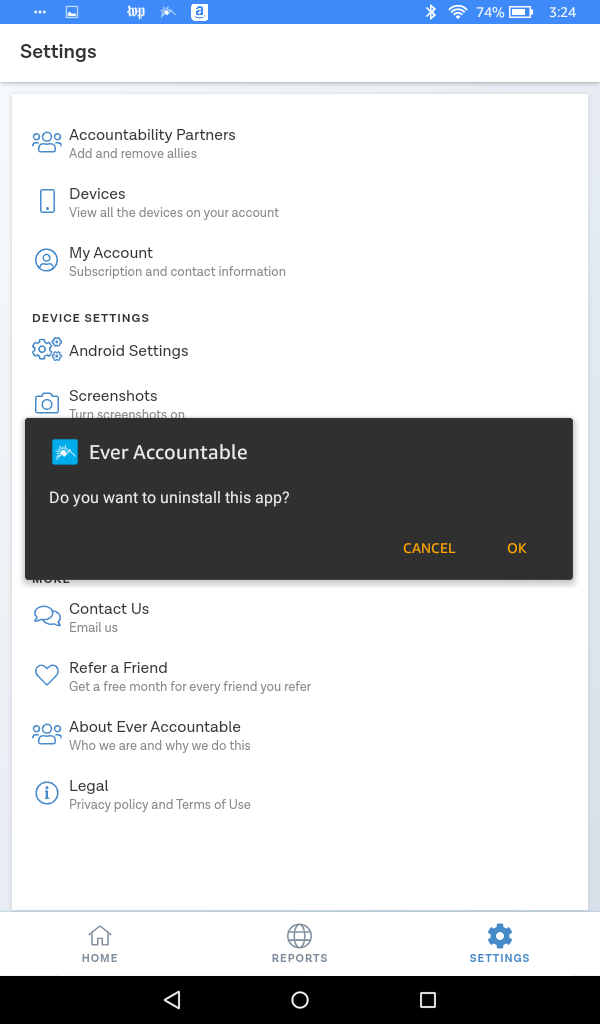The width and height of the screenshot is (600, 1024).
Task: Tap the Contact Us chat bubbles icon
Action: pos(47,616)
